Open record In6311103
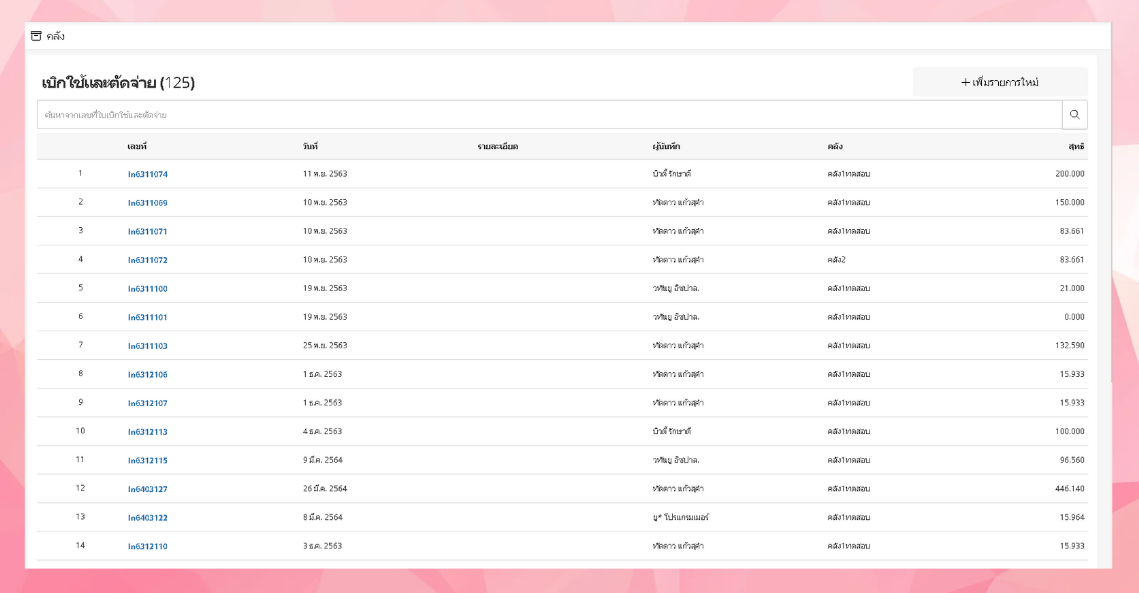 click(148, 346)
